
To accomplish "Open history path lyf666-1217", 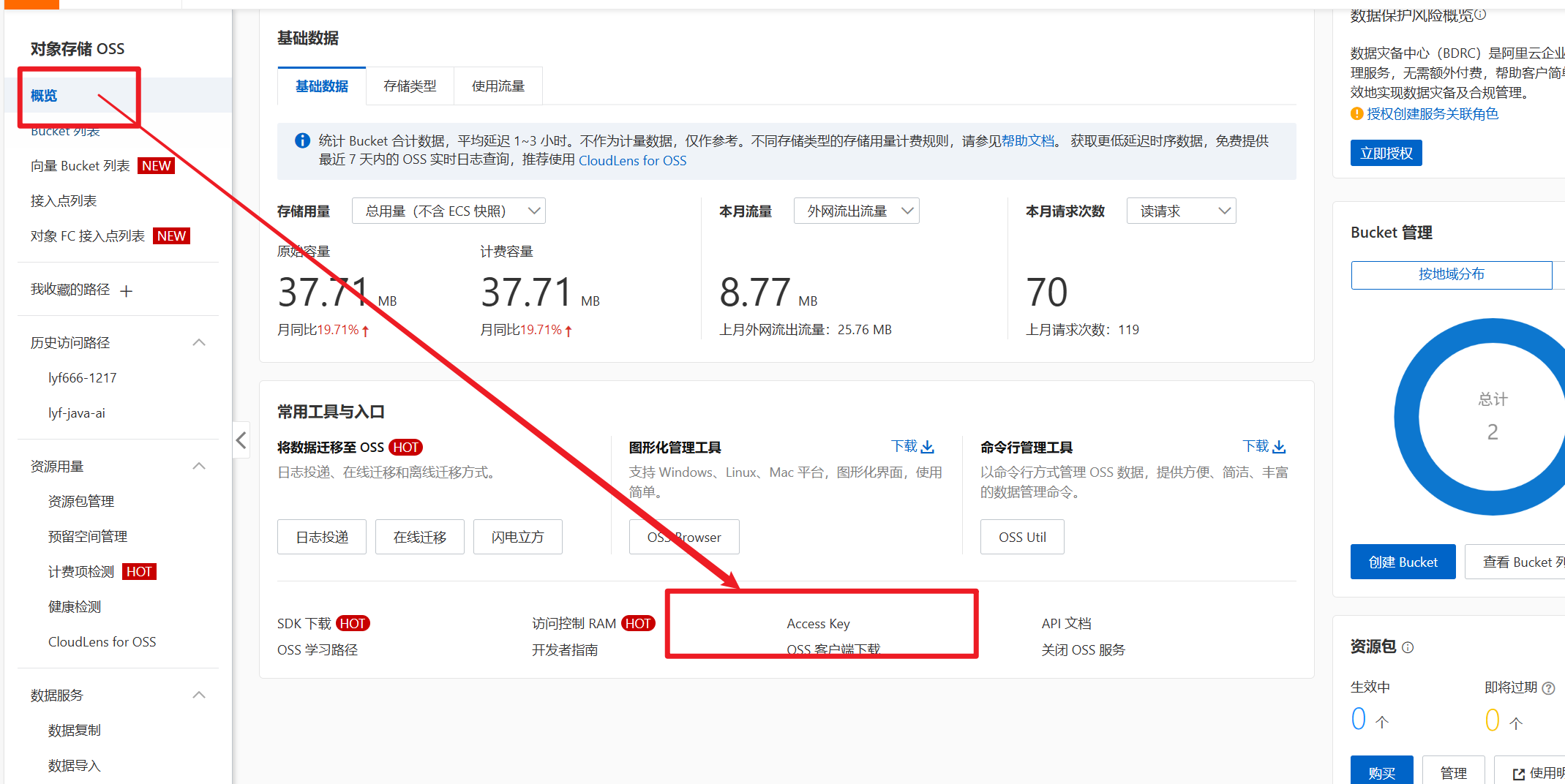I will (x=83, y=378).
